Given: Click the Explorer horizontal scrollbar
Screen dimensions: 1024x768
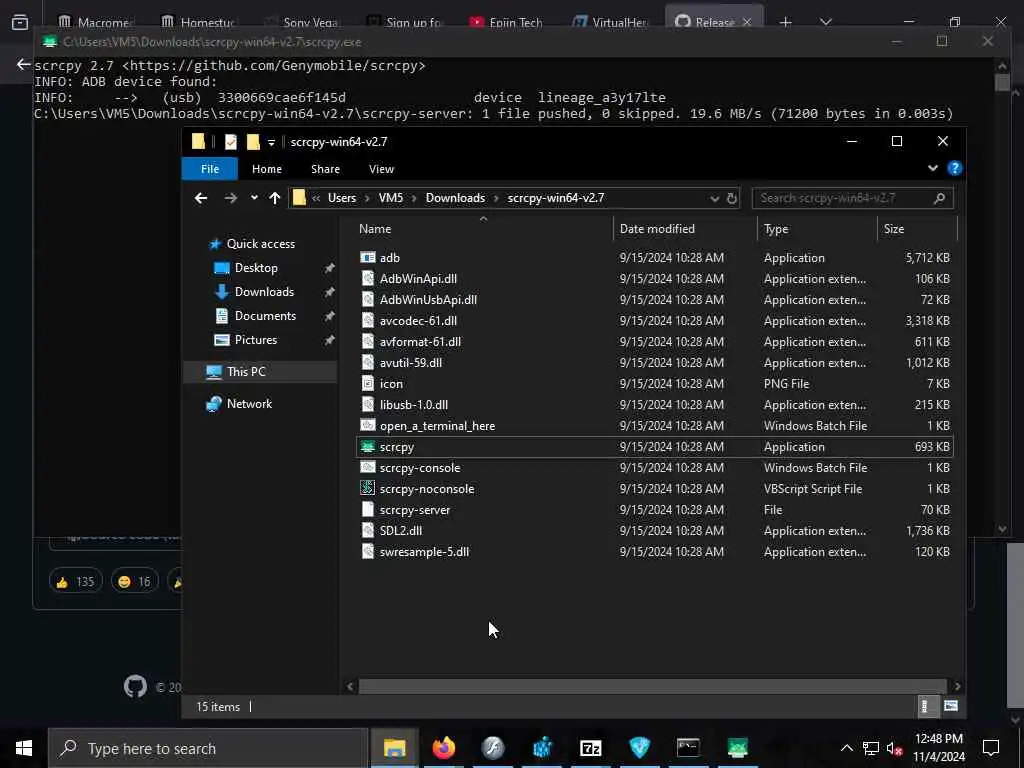Looking at the screenshot, I should point(652,686).
